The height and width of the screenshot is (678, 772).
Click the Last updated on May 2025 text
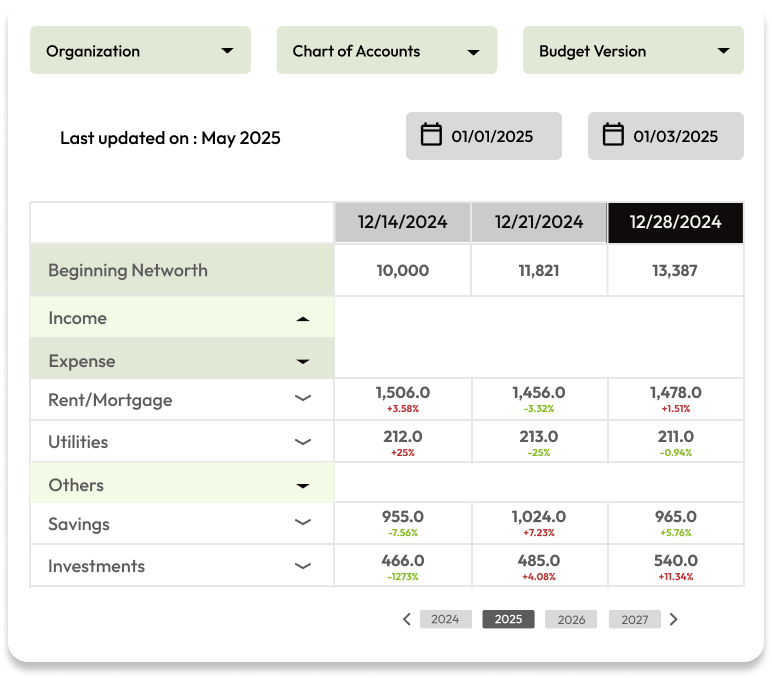[x=170, y=138]
